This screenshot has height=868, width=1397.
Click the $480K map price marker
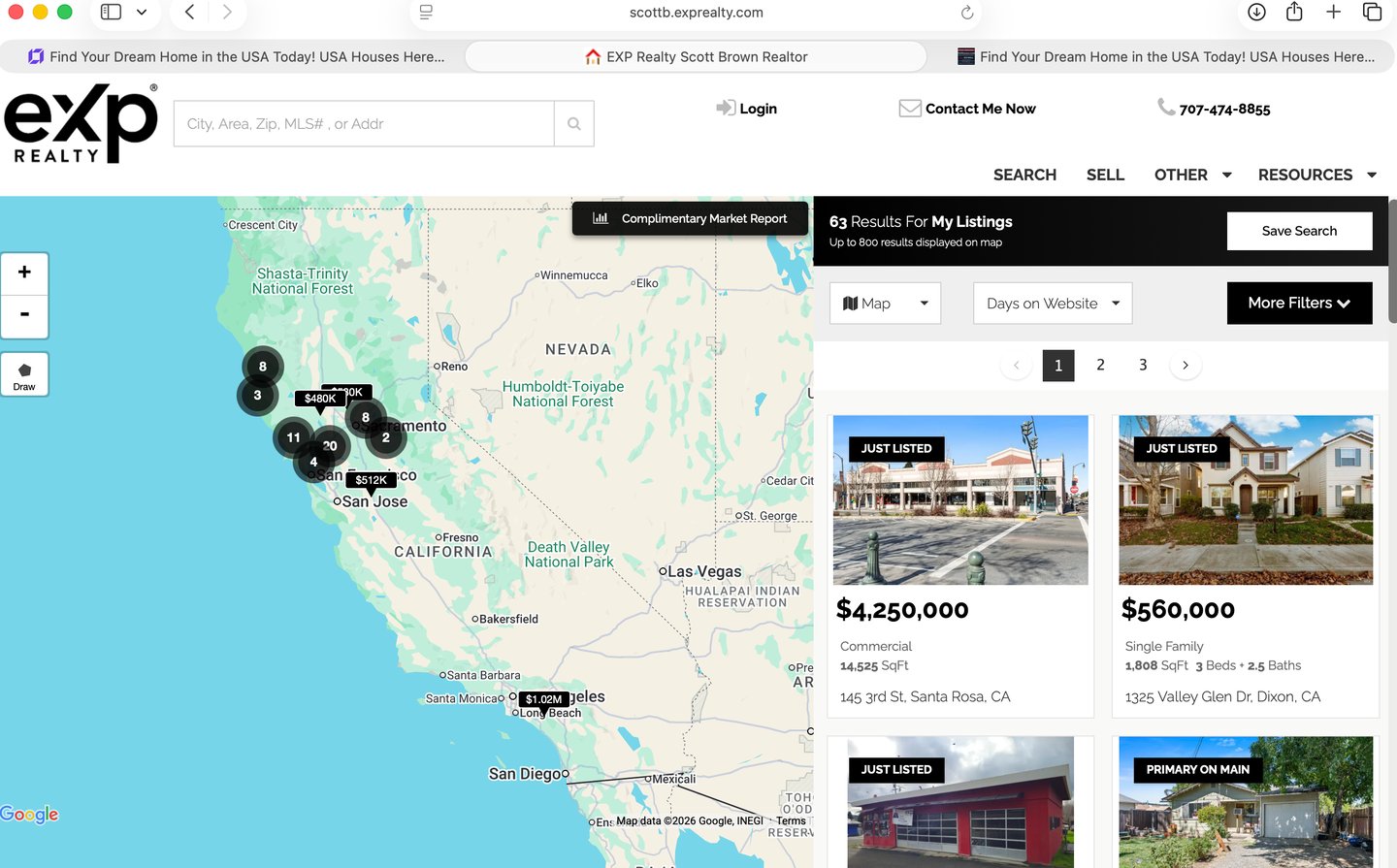(x=320, y=399)
